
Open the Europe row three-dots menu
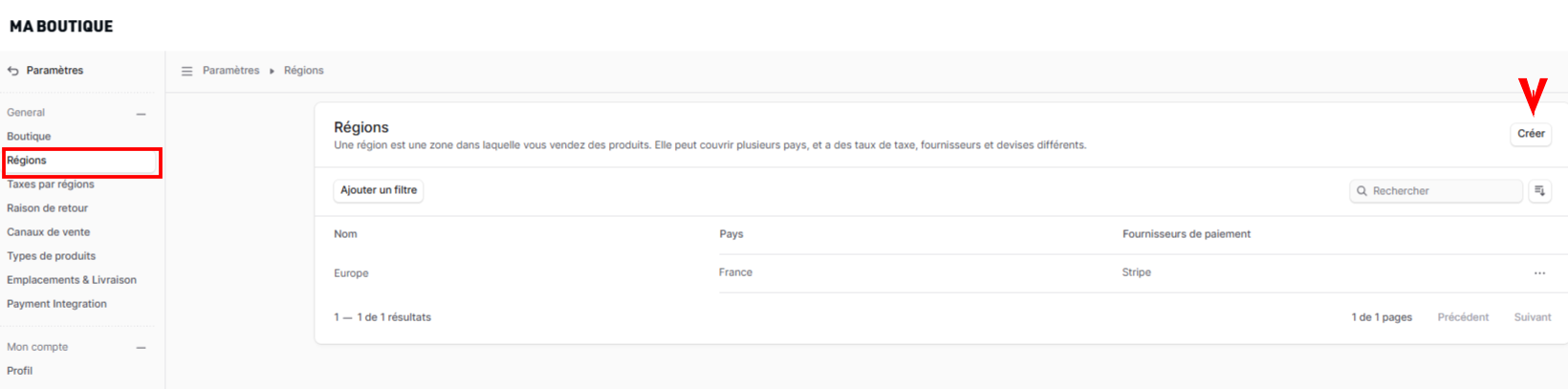[1539, 273]
